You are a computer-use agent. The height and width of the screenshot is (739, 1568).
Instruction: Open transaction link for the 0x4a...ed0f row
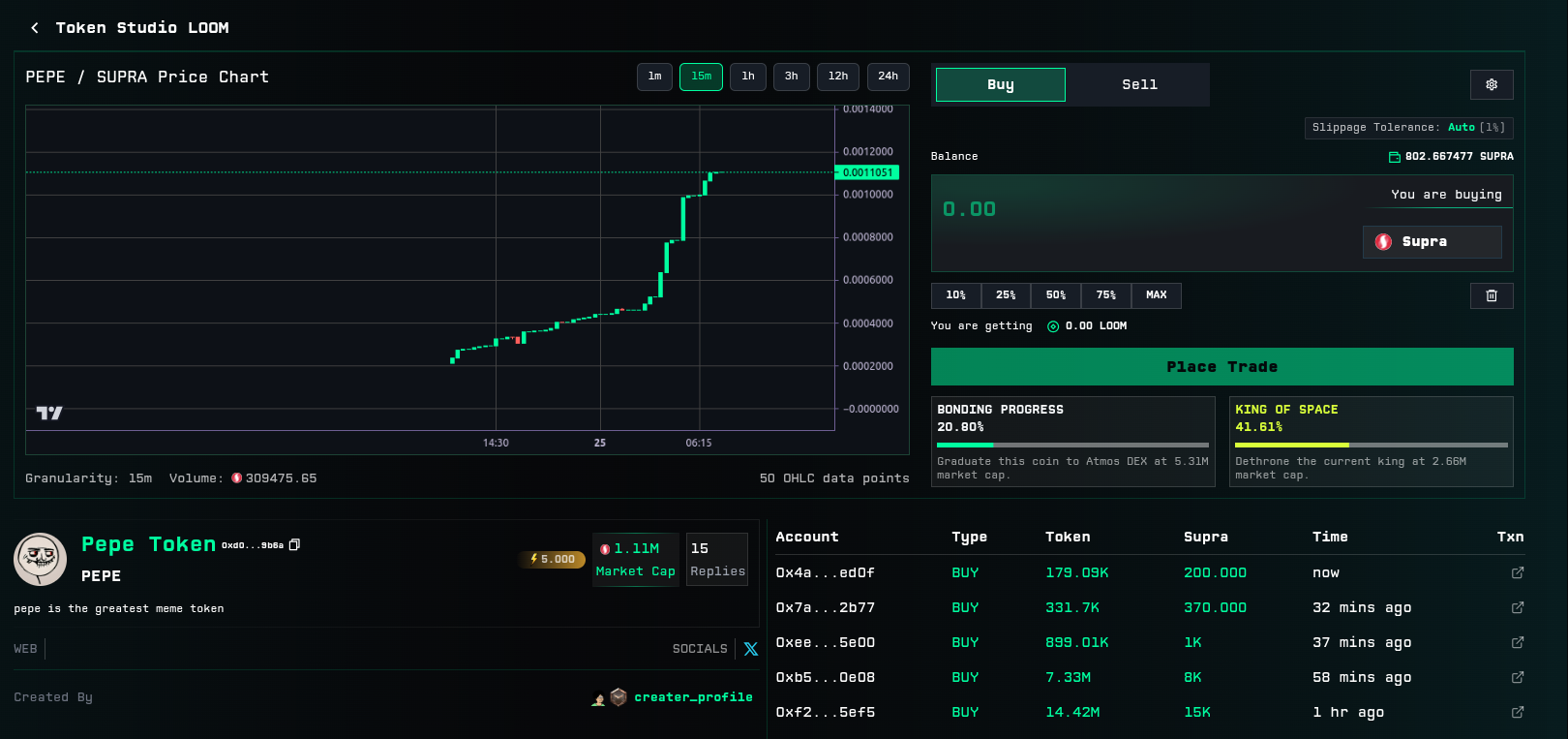tap(1518, 572)
